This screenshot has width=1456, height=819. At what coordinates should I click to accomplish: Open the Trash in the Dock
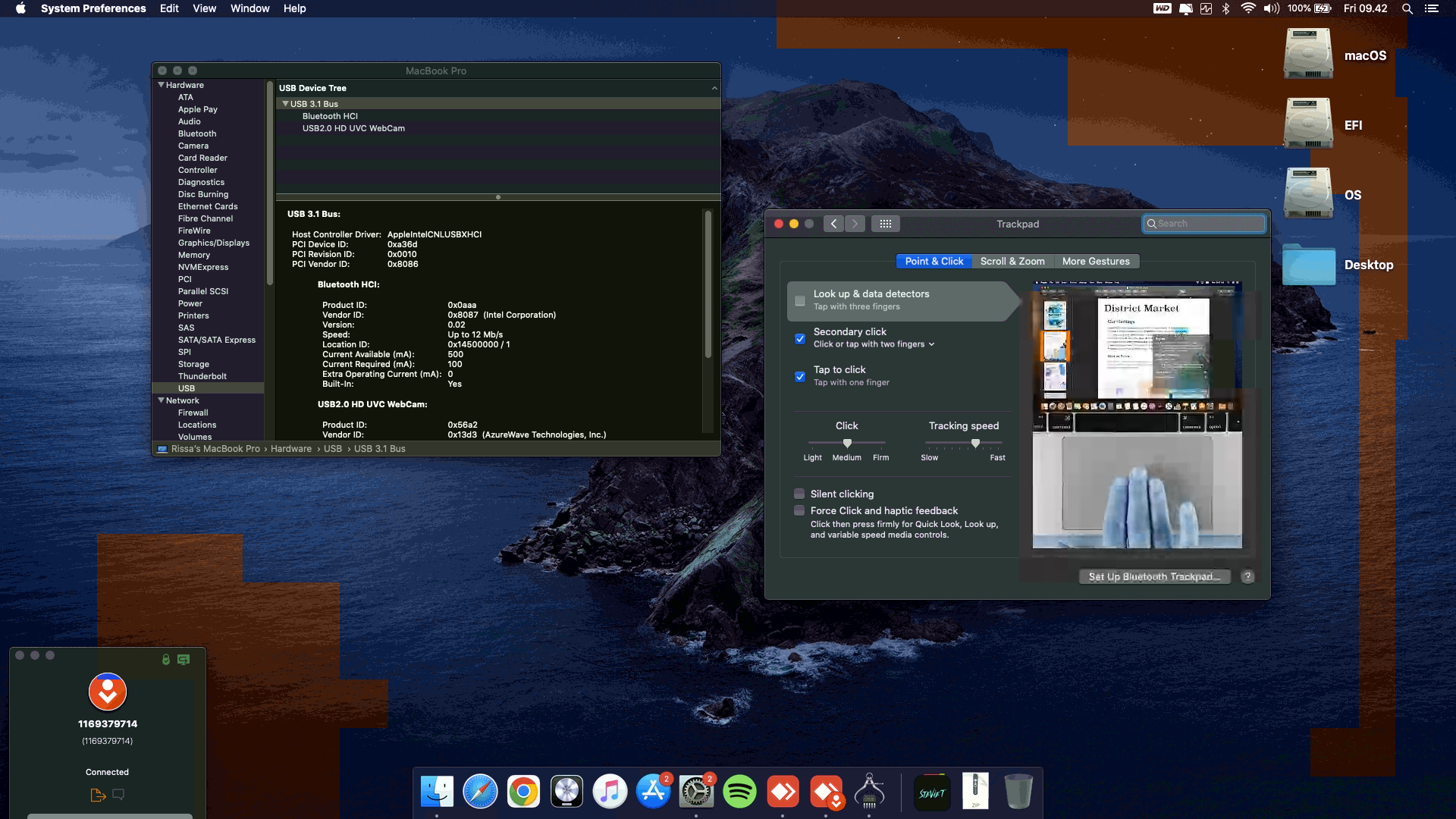pos(1018,792)
